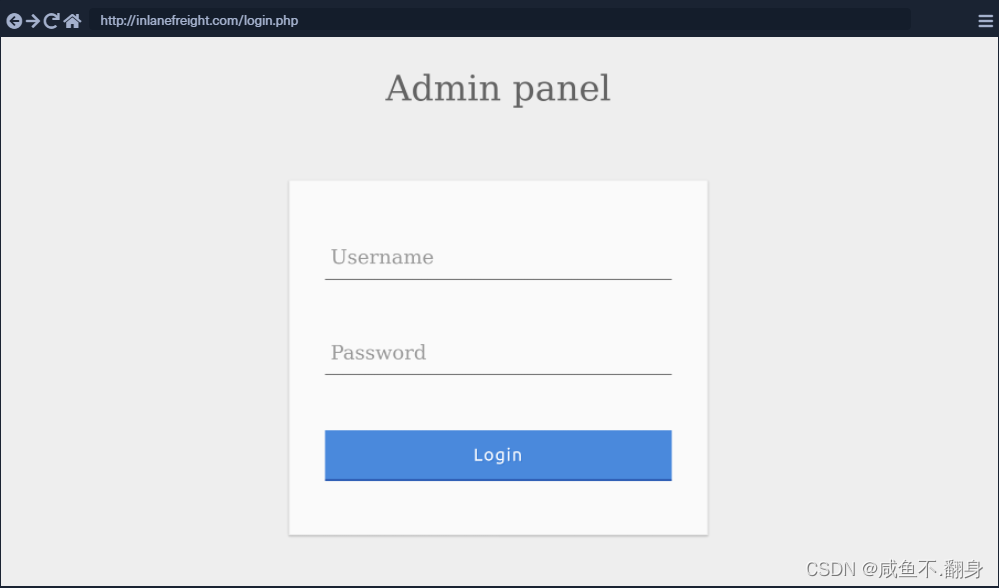
Task: Click the forward navigation arrow
Action: [x=33, y=21]
